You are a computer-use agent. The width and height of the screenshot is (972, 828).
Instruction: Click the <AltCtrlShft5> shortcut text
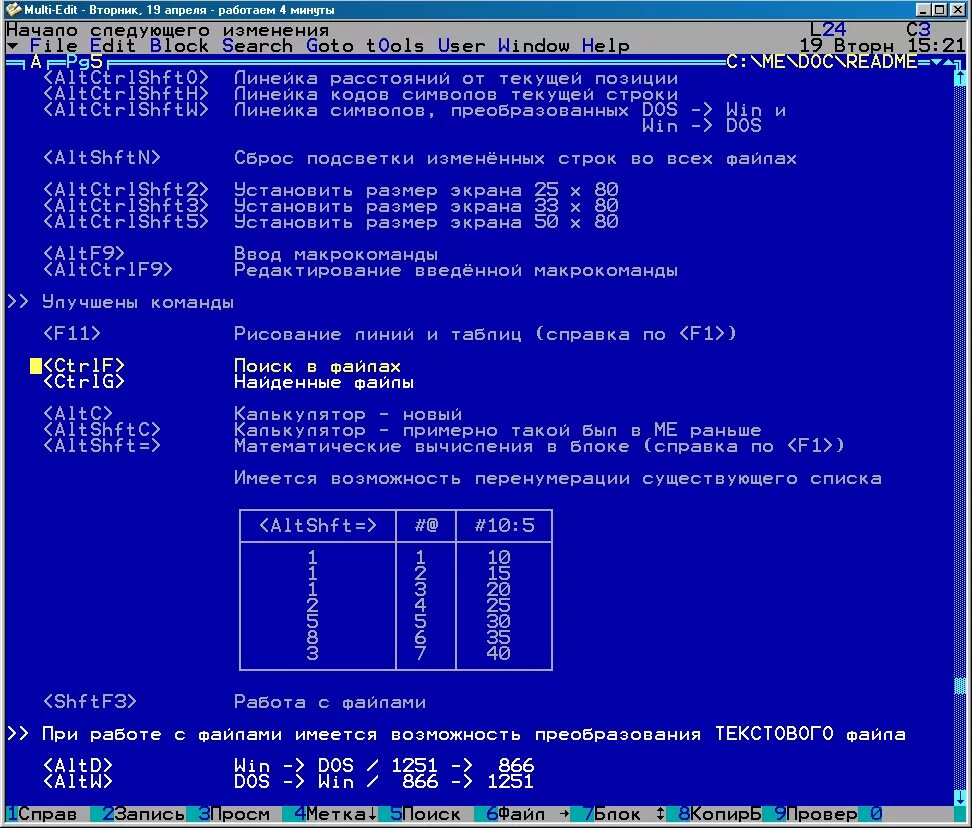click(x=126, y=222)
